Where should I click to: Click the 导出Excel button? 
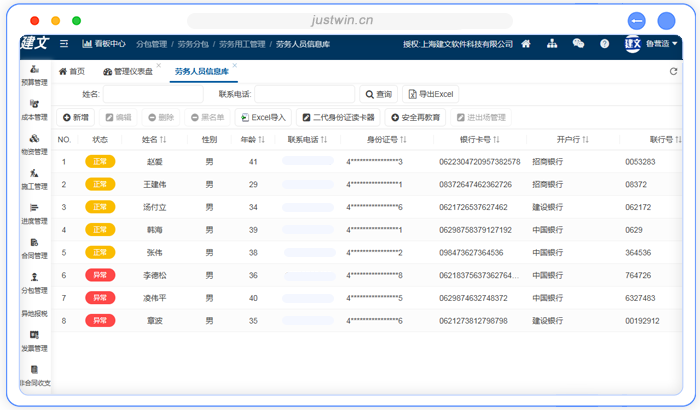[430, 94]
